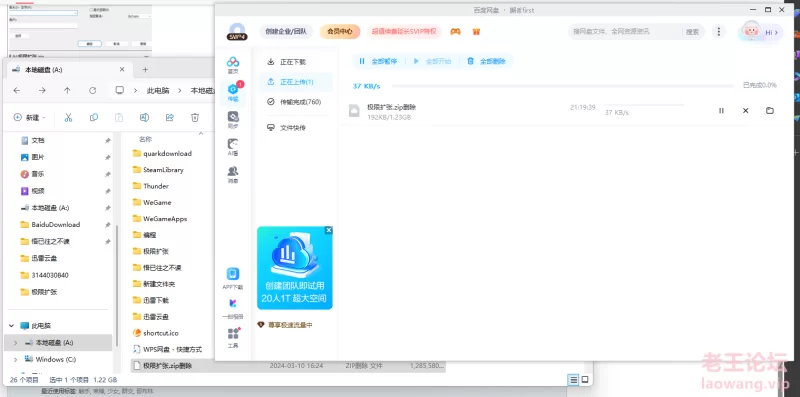Show the 正在上传(1) uploading list
The height and width of the screenshot is (397, 800).
[296, 82]
